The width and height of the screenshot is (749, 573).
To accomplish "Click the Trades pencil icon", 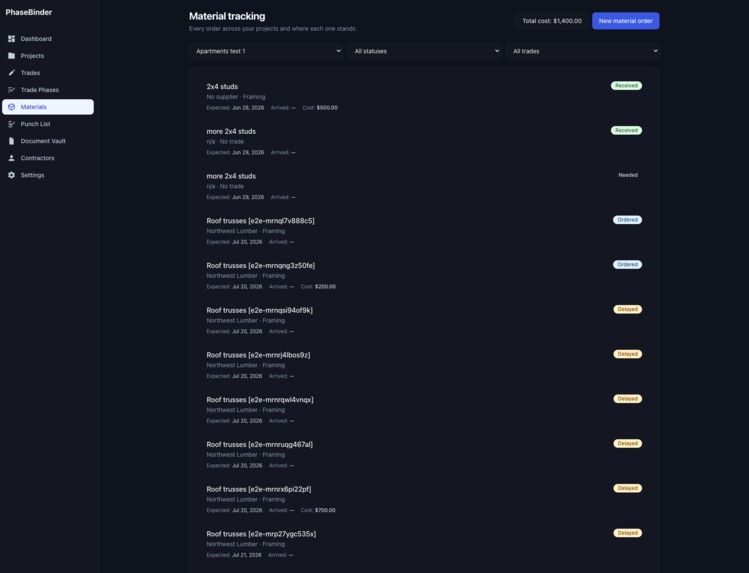I will (x=11, y=73).
